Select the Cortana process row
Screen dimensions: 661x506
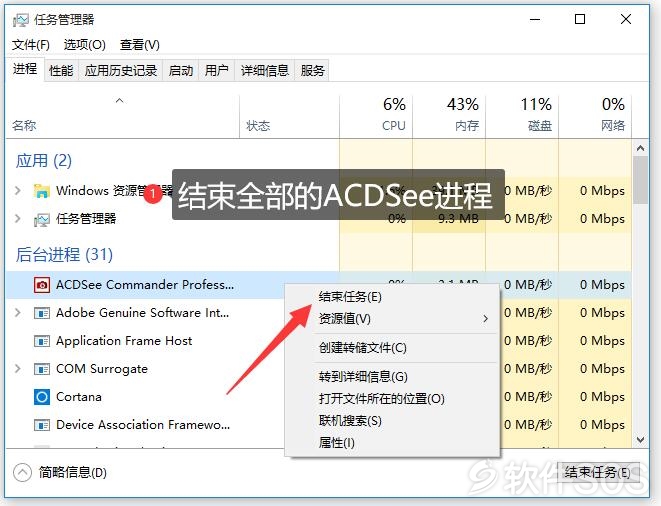[x=79, y=397]
